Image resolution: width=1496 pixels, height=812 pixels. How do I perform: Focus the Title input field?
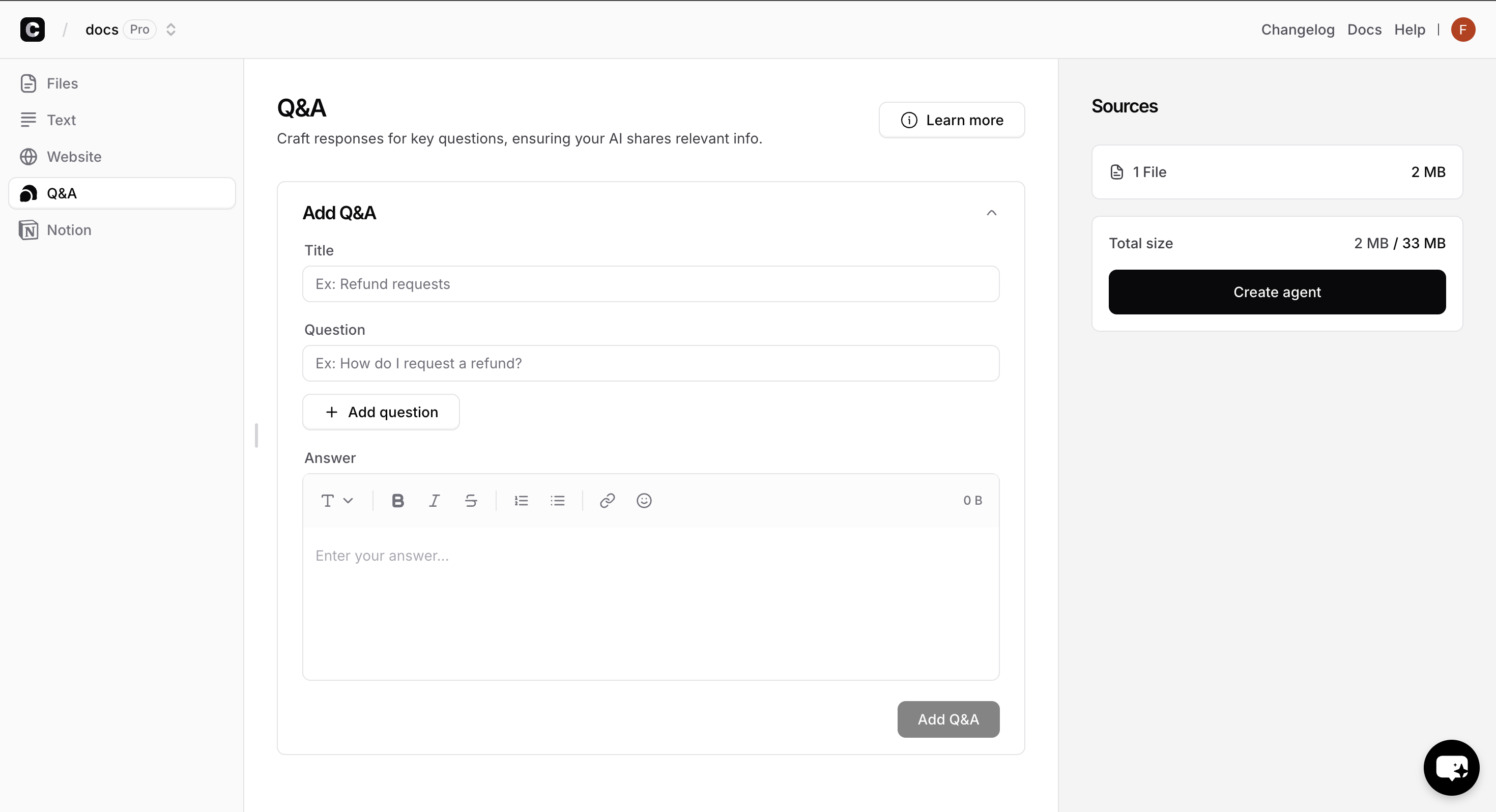(x=650, y=283)
